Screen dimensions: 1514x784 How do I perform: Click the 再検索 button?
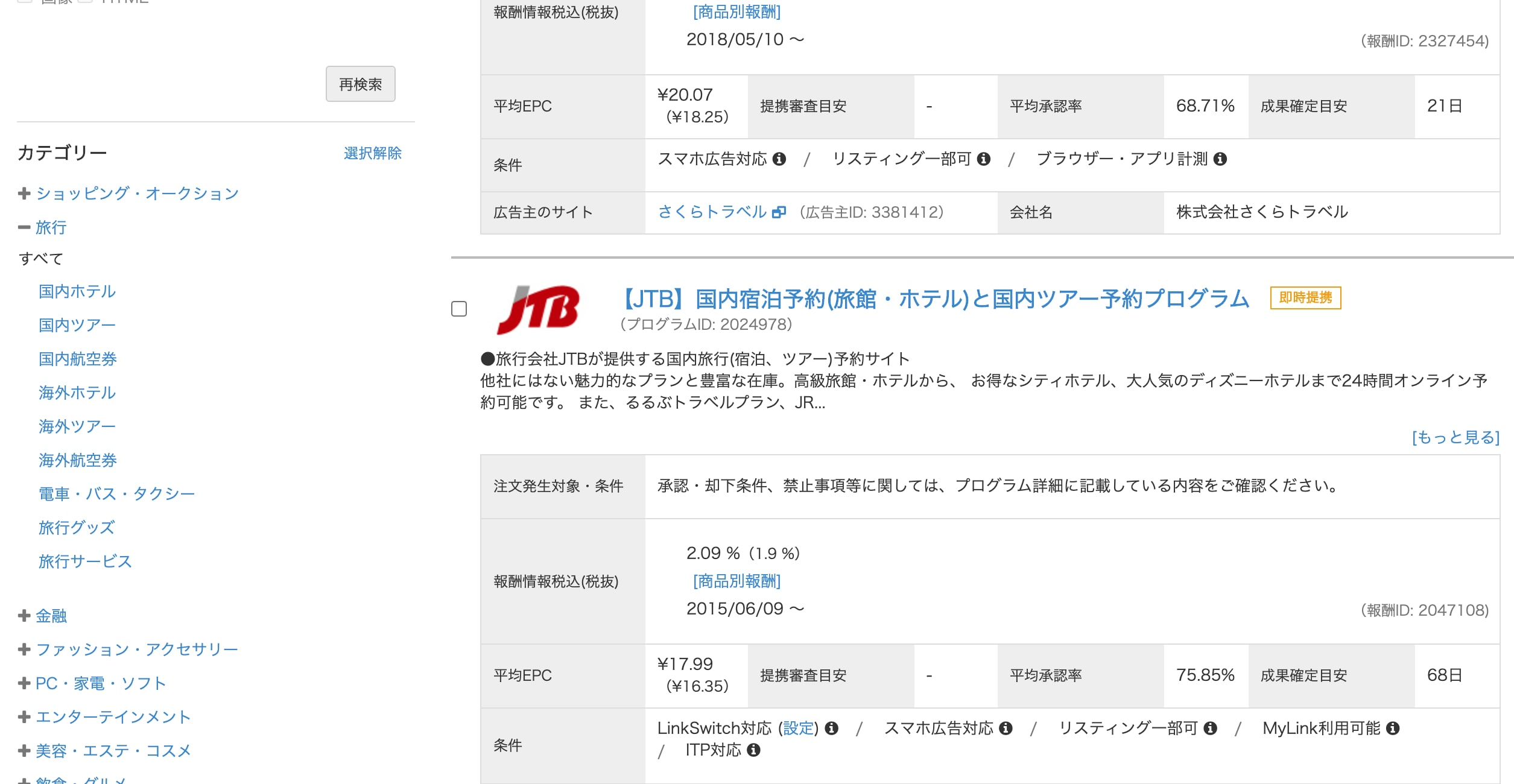point(361,84)
